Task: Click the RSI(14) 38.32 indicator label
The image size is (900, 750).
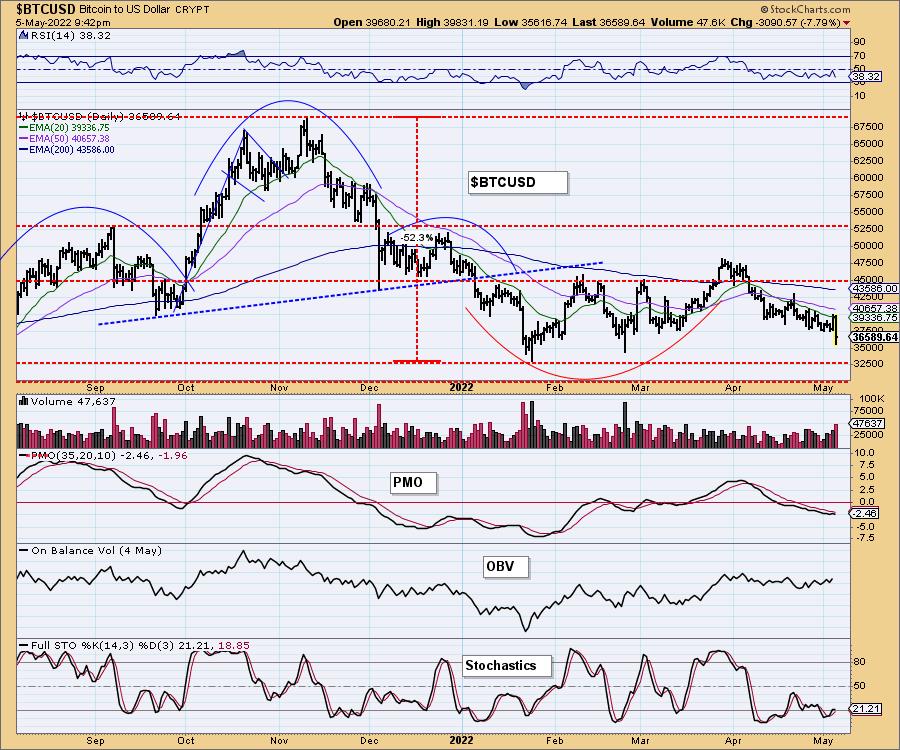Action: pyautogui.click(x=69, y=35)
